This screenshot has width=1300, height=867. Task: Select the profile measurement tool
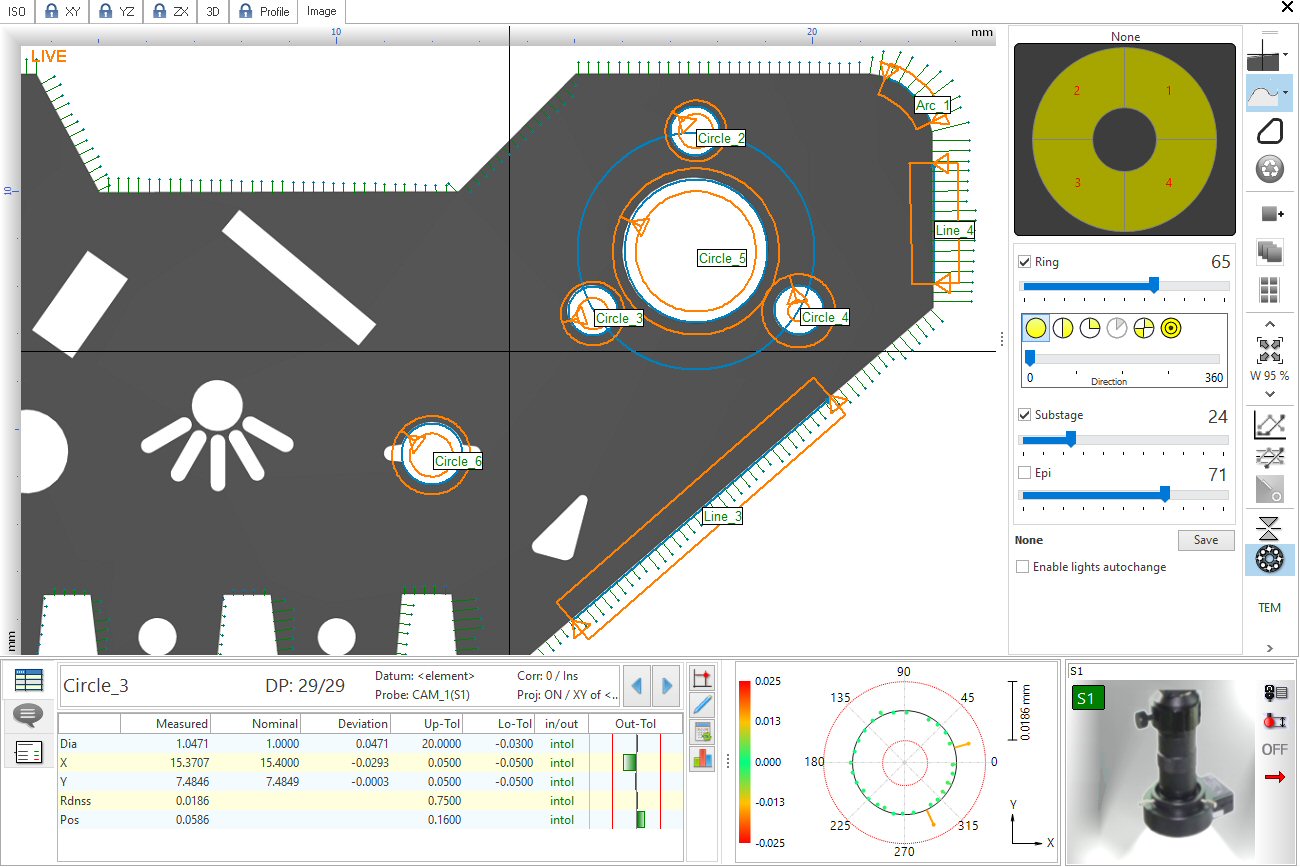tap(1266, 92)
